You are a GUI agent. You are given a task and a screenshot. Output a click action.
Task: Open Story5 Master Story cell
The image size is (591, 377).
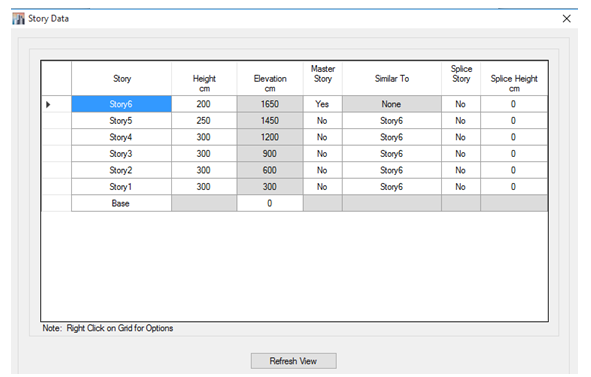tap(323, 121)
